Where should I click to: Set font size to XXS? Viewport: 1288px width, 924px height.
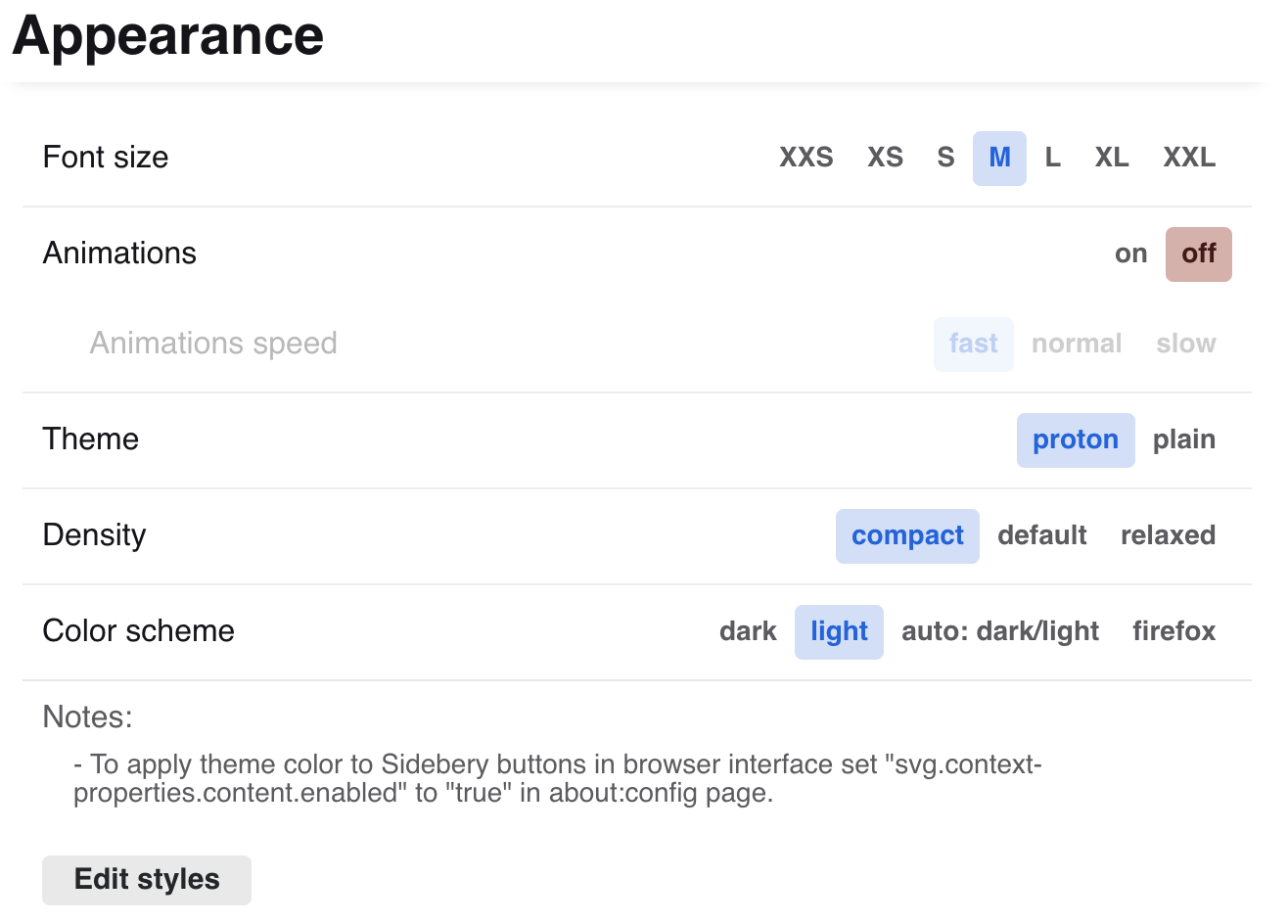(805, 158)
